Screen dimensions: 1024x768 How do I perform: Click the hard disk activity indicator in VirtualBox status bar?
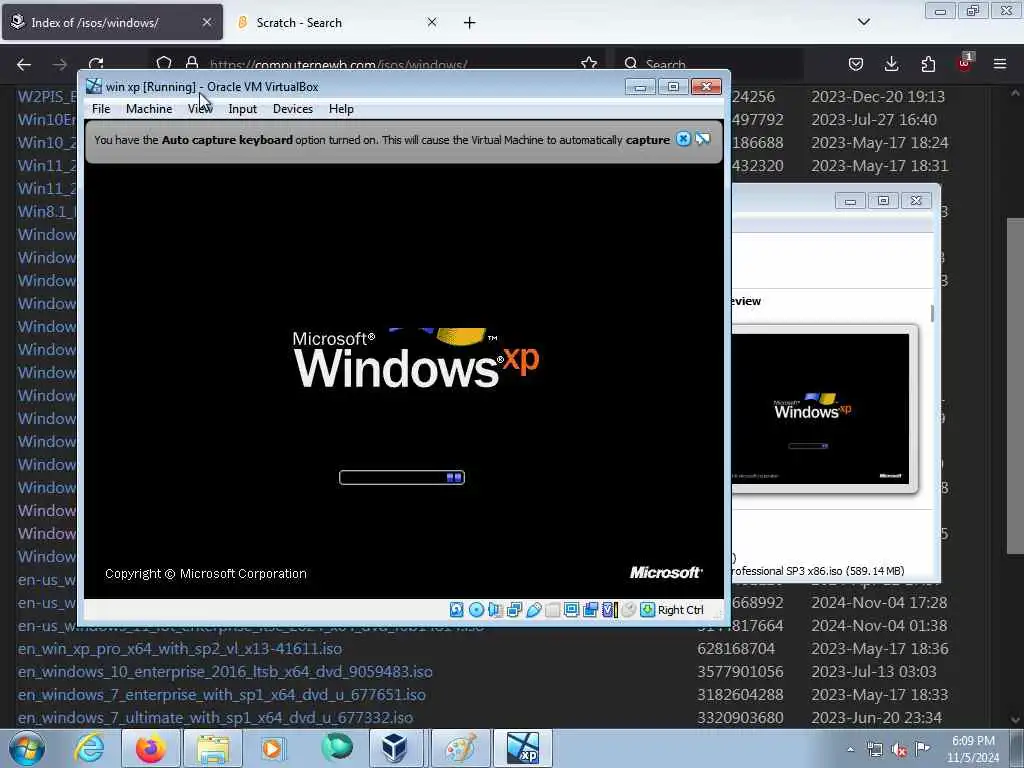click(456, 609)
